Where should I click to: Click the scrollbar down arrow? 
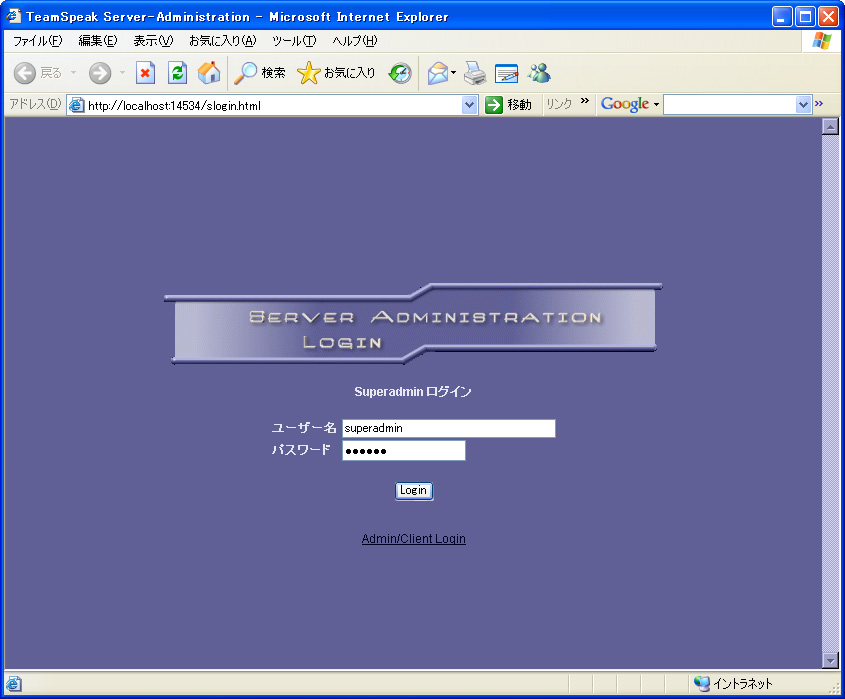coord(830,660)
